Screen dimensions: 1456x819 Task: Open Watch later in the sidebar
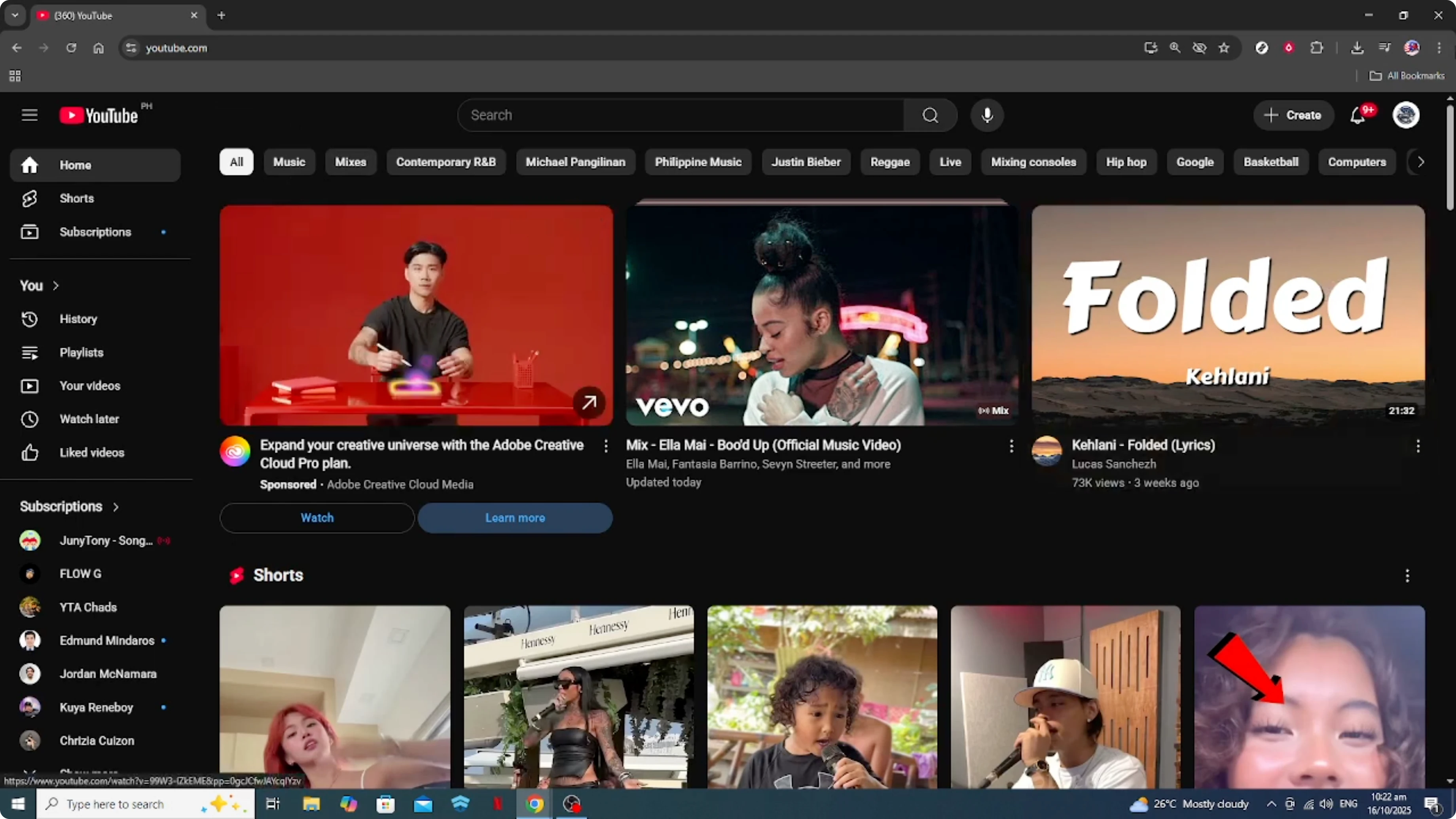click(x=89, y=419)
